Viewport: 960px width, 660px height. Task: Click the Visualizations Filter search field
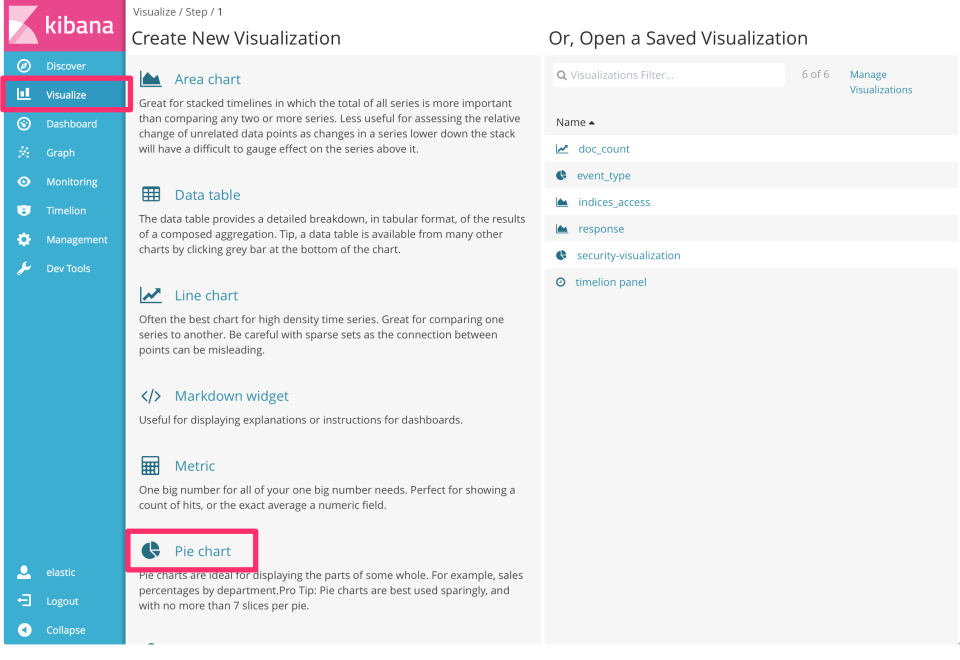tap(668, 74)
